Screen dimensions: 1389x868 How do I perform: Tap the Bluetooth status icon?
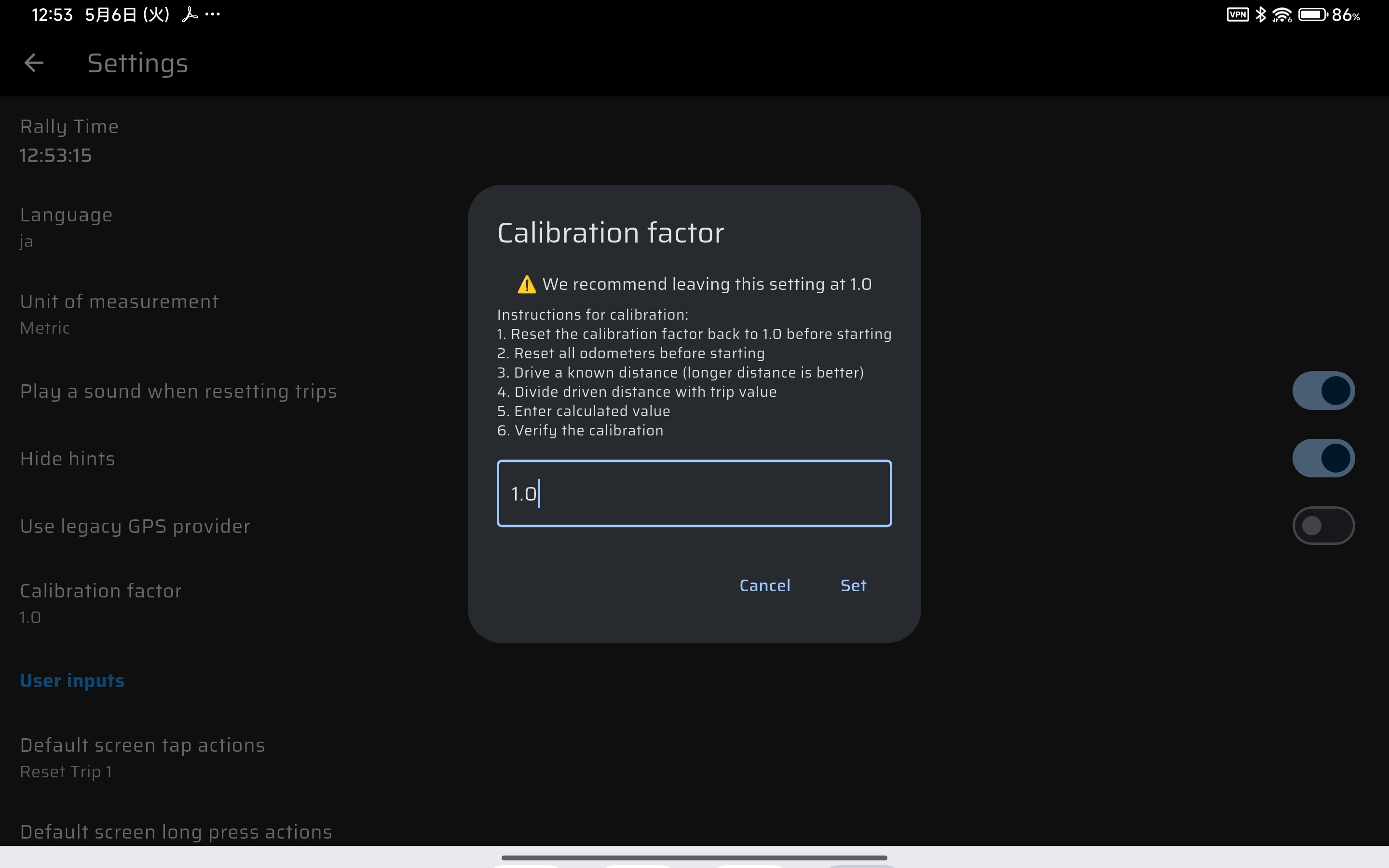[x=1260, y=15]
